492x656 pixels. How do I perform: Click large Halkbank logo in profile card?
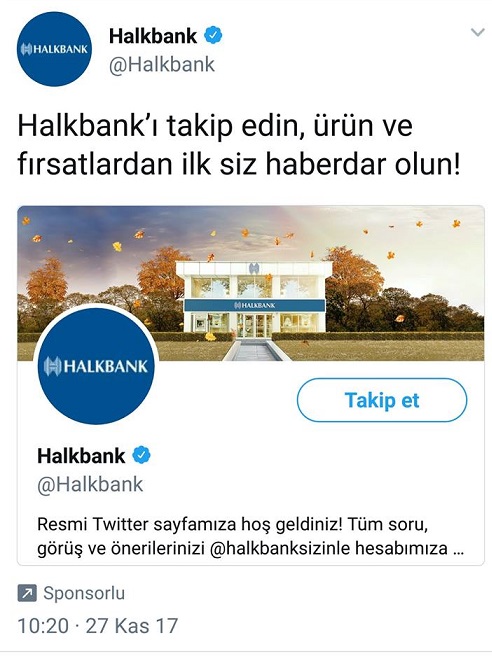coord(96,366)
